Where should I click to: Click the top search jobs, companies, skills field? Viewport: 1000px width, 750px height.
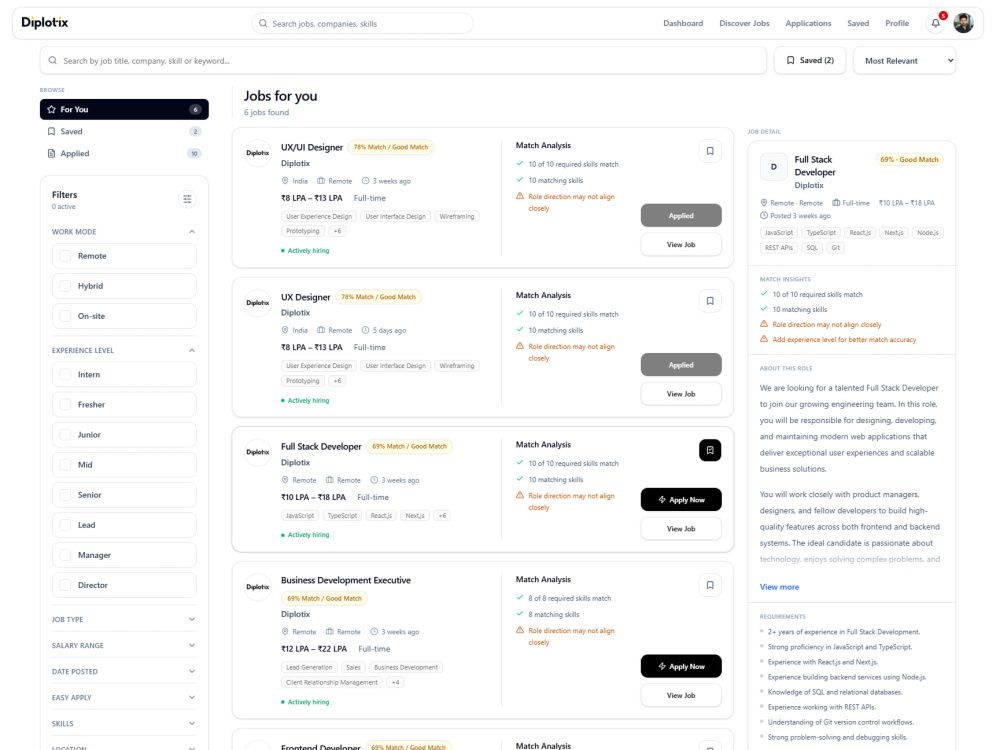pos(362,24)
